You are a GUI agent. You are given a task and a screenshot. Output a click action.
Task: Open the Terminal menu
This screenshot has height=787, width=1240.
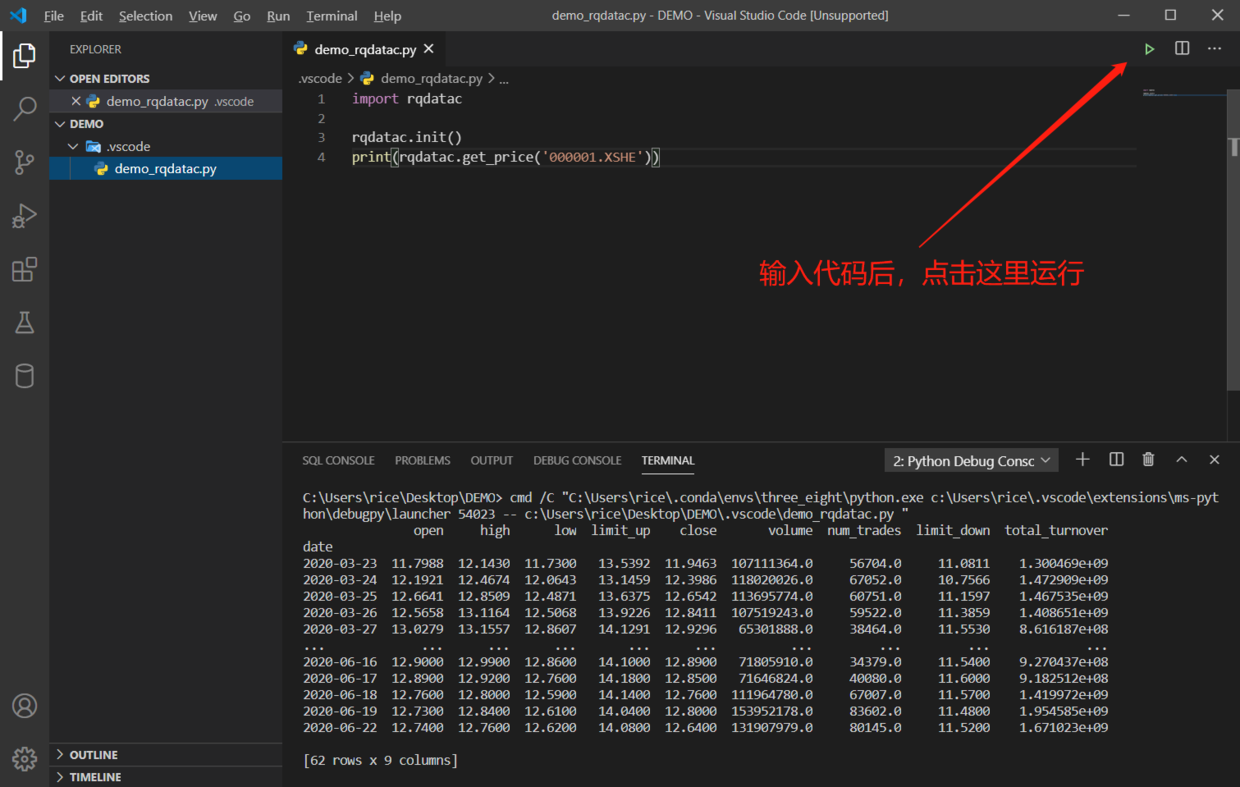331,16
